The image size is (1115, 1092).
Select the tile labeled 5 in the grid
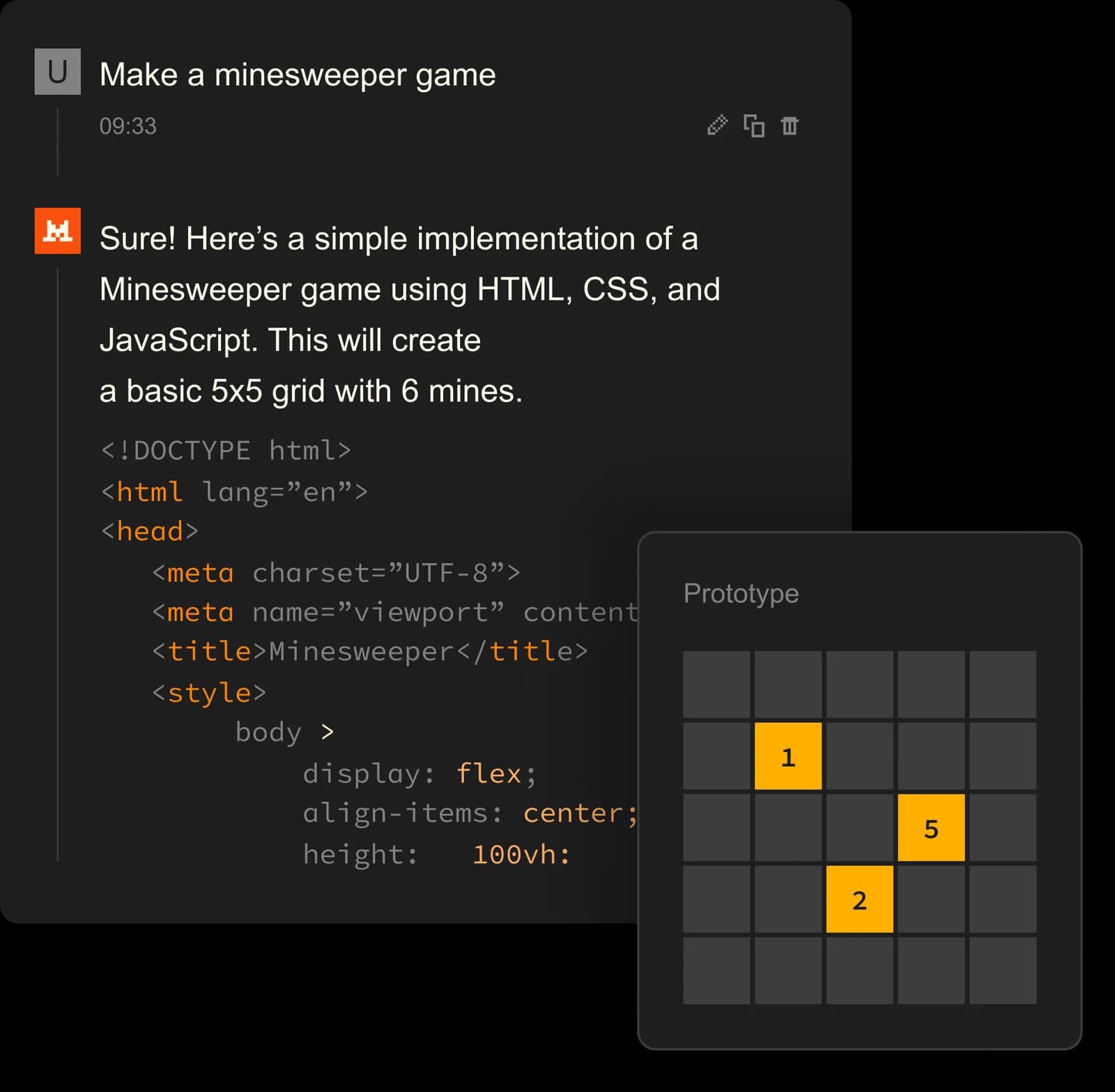(932, 829)
